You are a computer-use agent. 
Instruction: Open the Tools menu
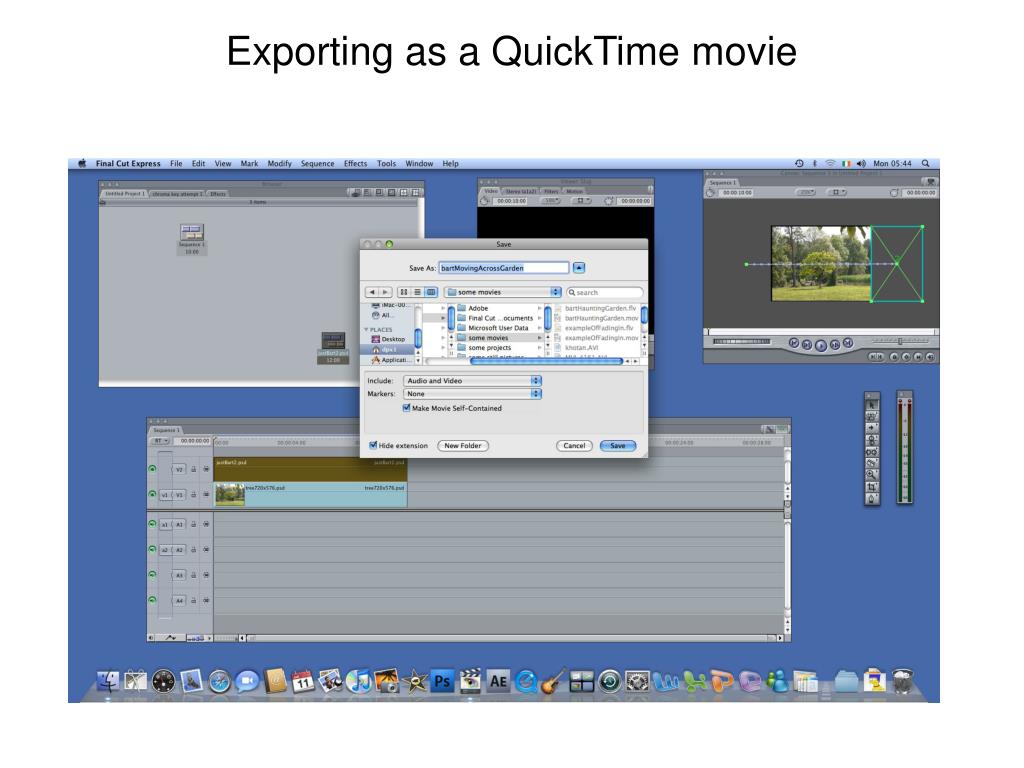386,163
